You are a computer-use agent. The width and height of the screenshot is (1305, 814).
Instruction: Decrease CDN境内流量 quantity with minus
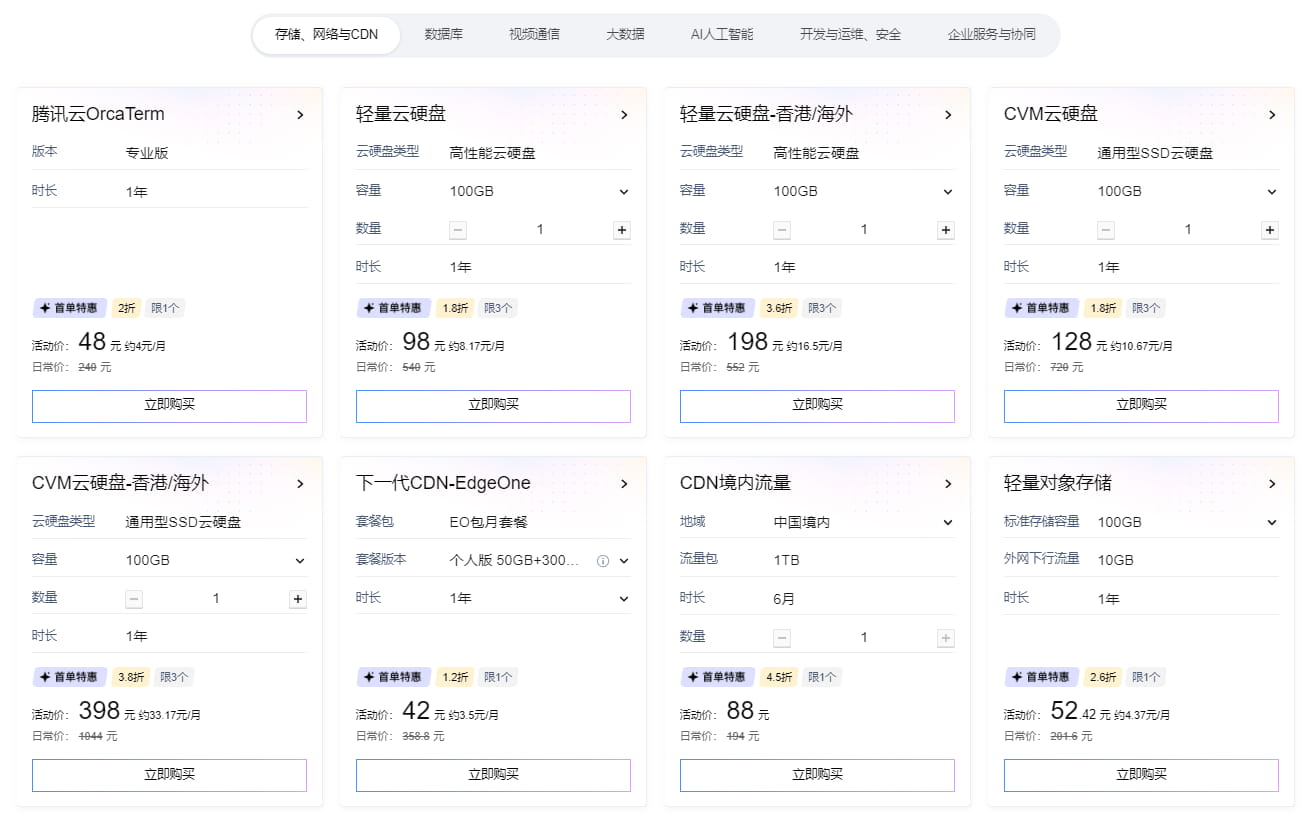782,638
